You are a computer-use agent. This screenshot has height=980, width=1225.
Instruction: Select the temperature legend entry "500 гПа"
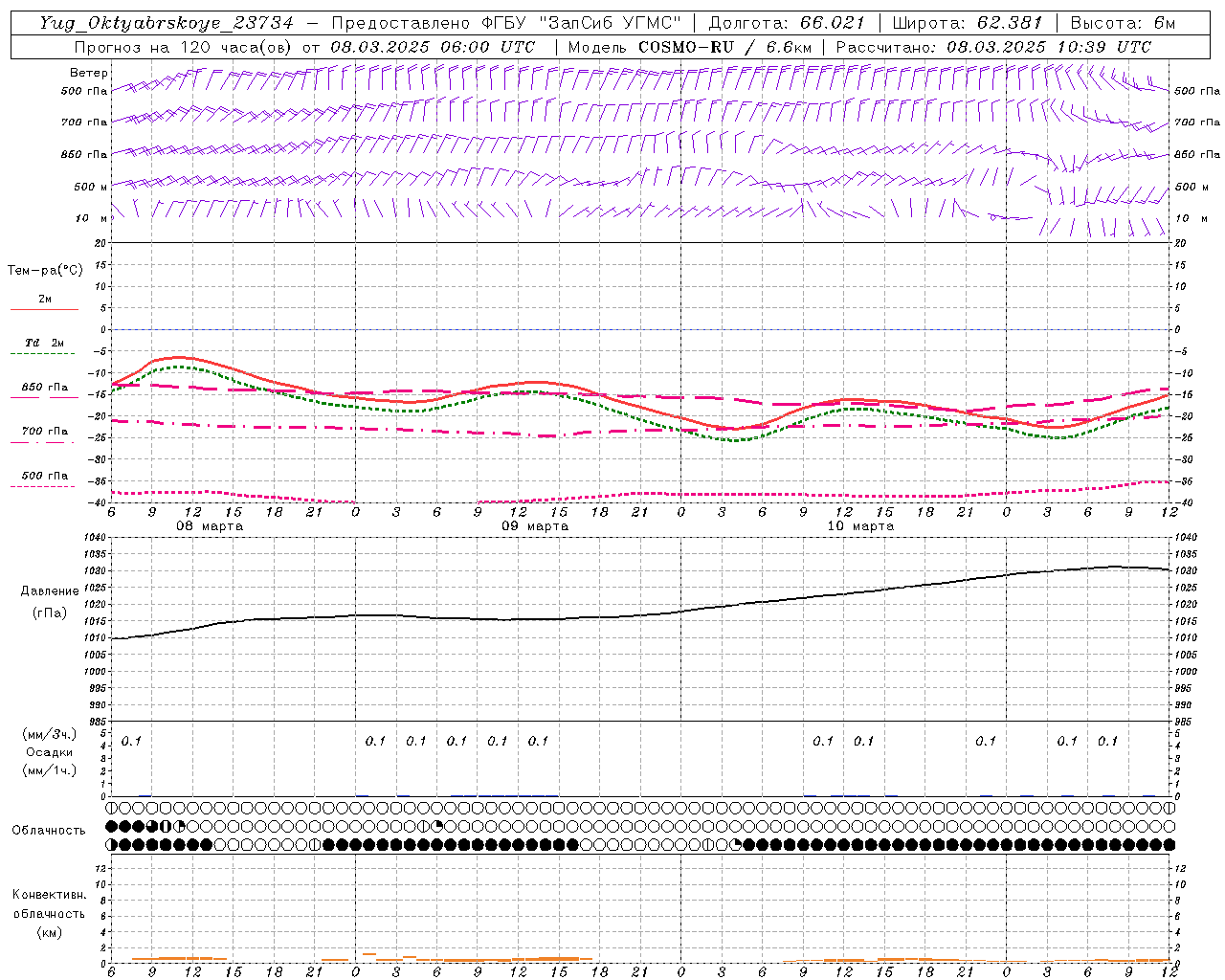click(x=45, y=475)
